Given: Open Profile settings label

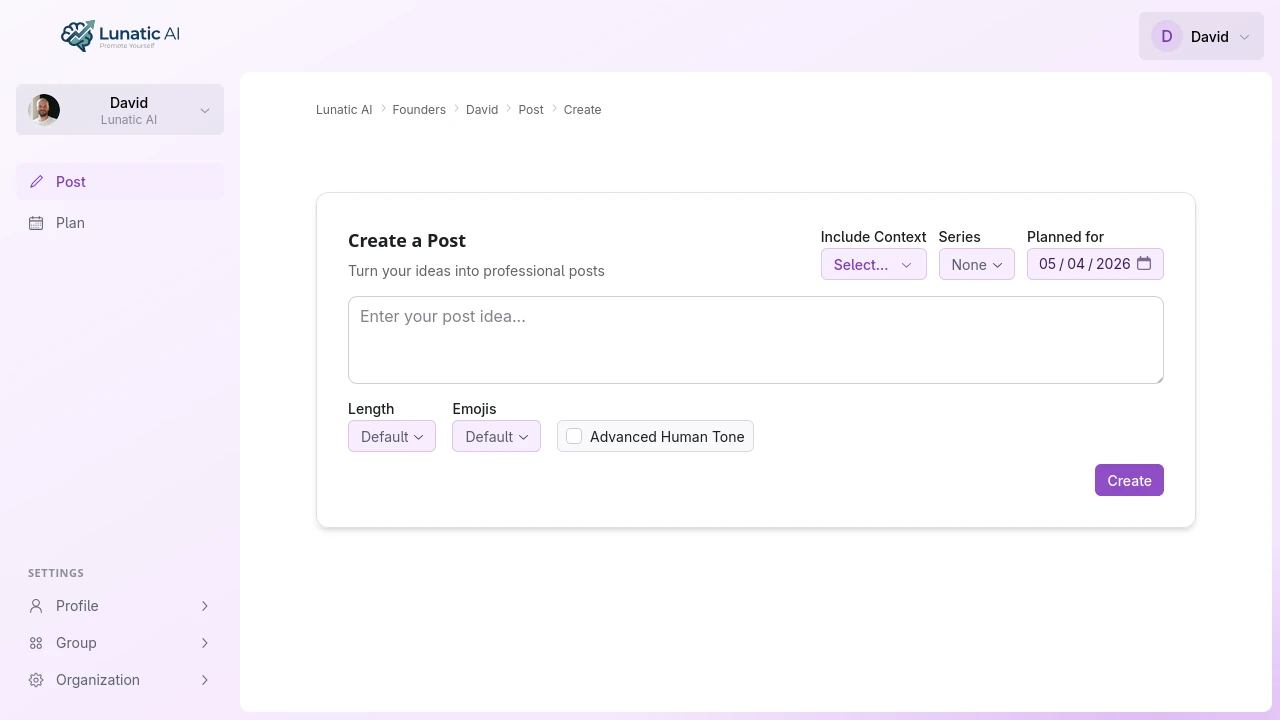Looking at the screenshot, I should 77,606.
